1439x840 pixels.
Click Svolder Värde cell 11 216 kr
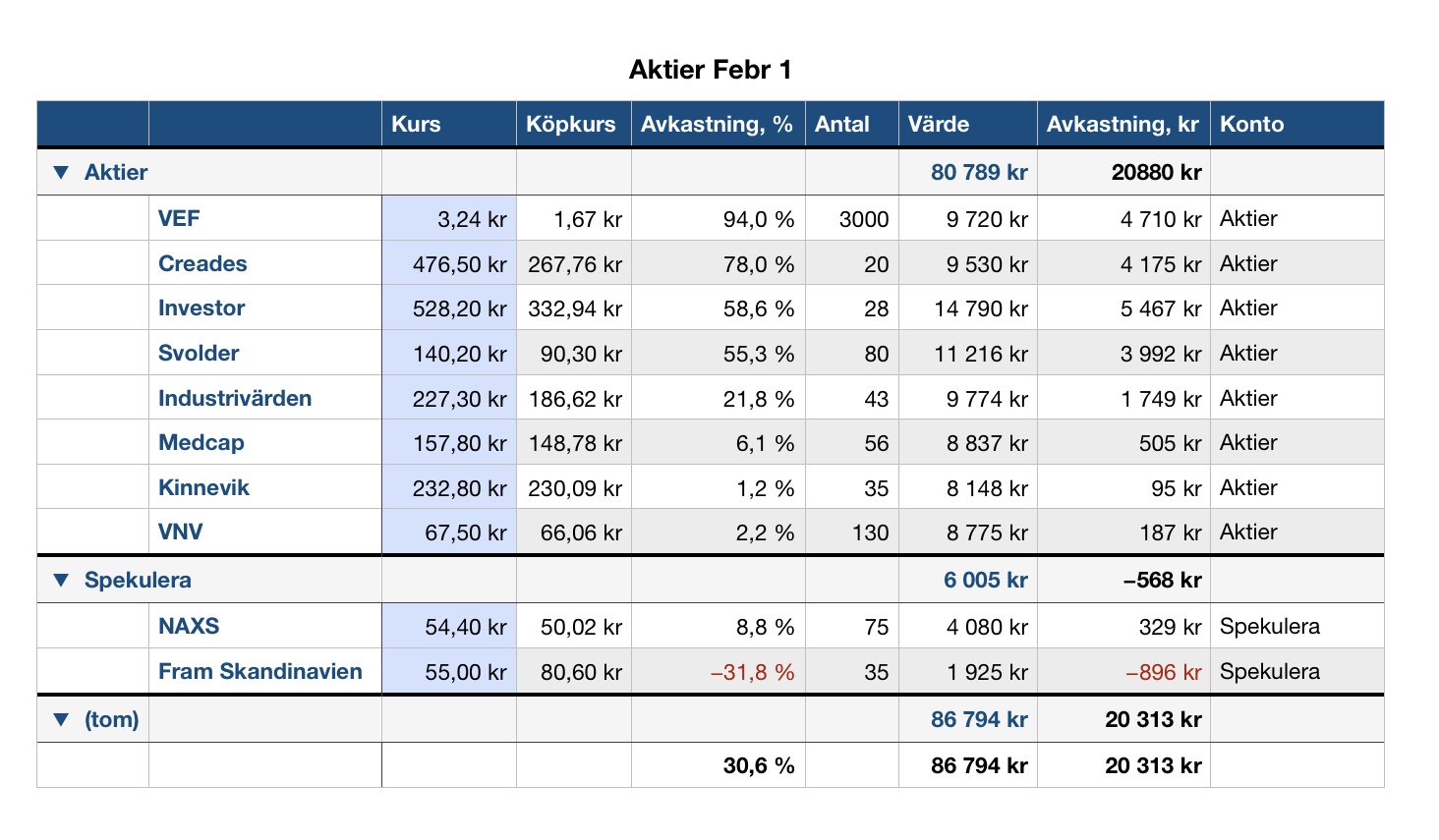coord(968,353)
